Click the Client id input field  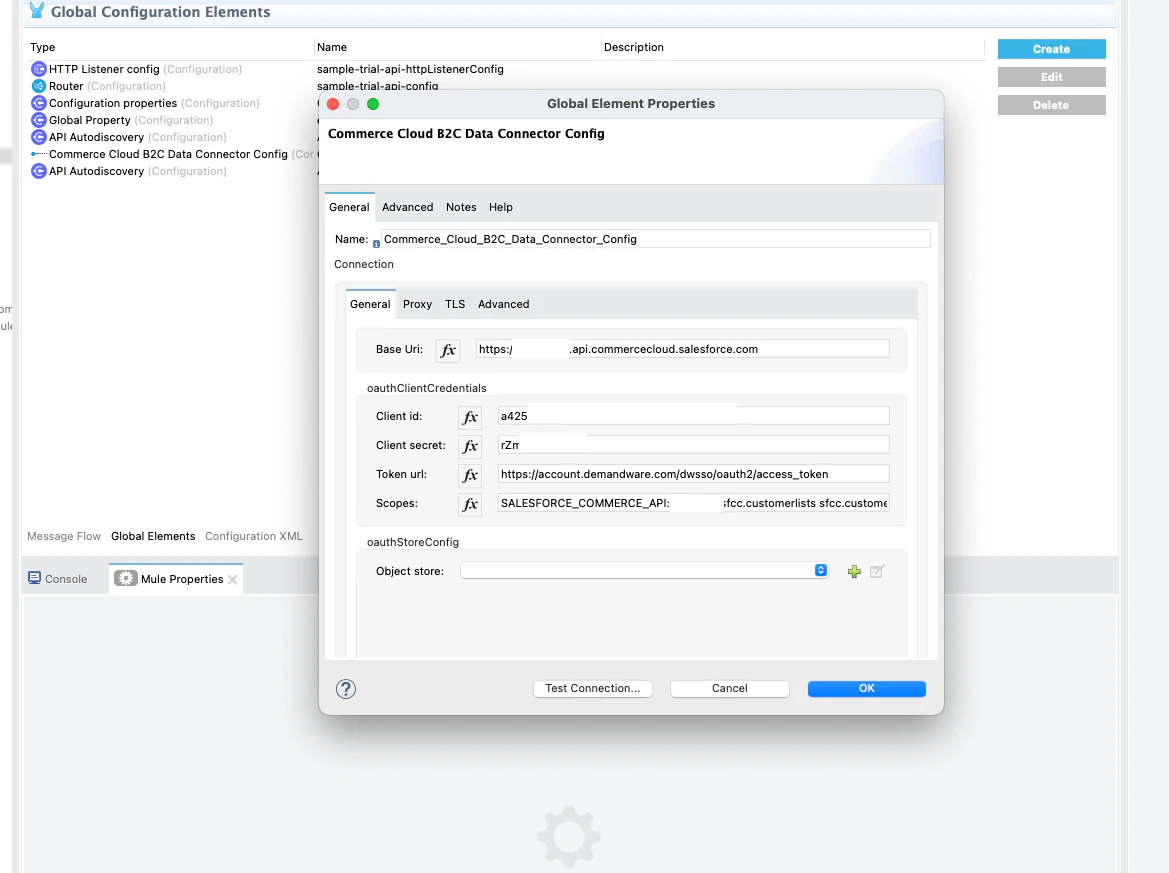(x=693, y=416)
